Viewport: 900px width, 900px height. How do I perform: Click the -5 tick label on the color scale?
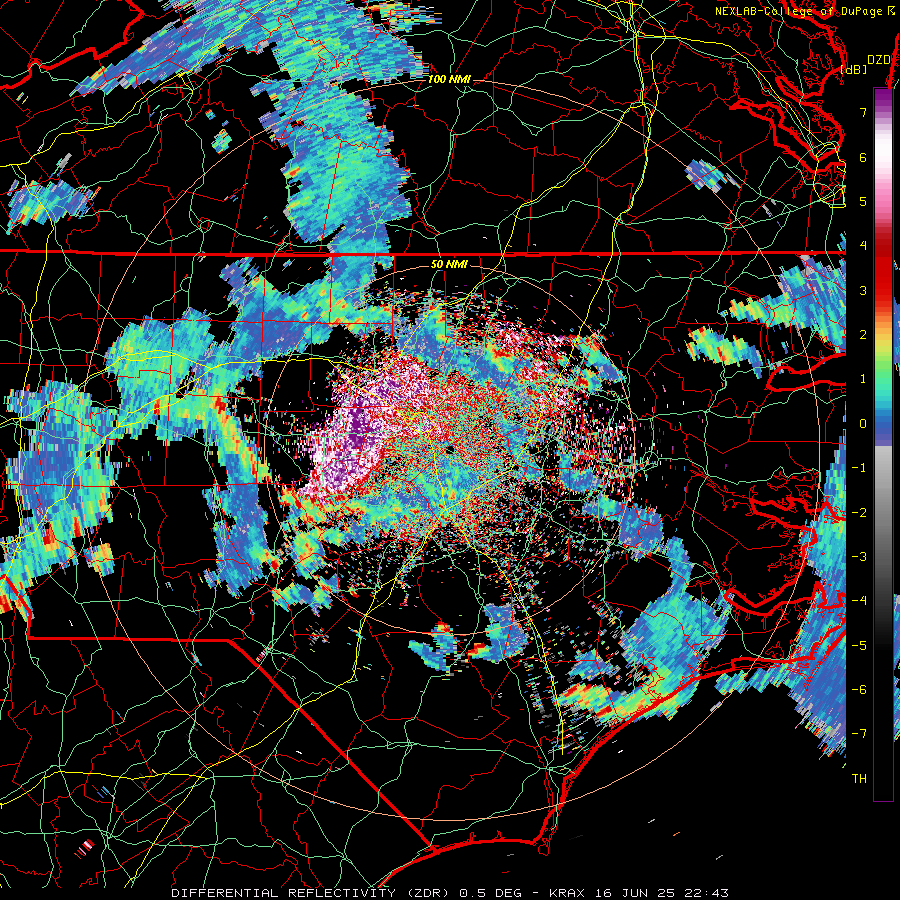tap(859, 645)
